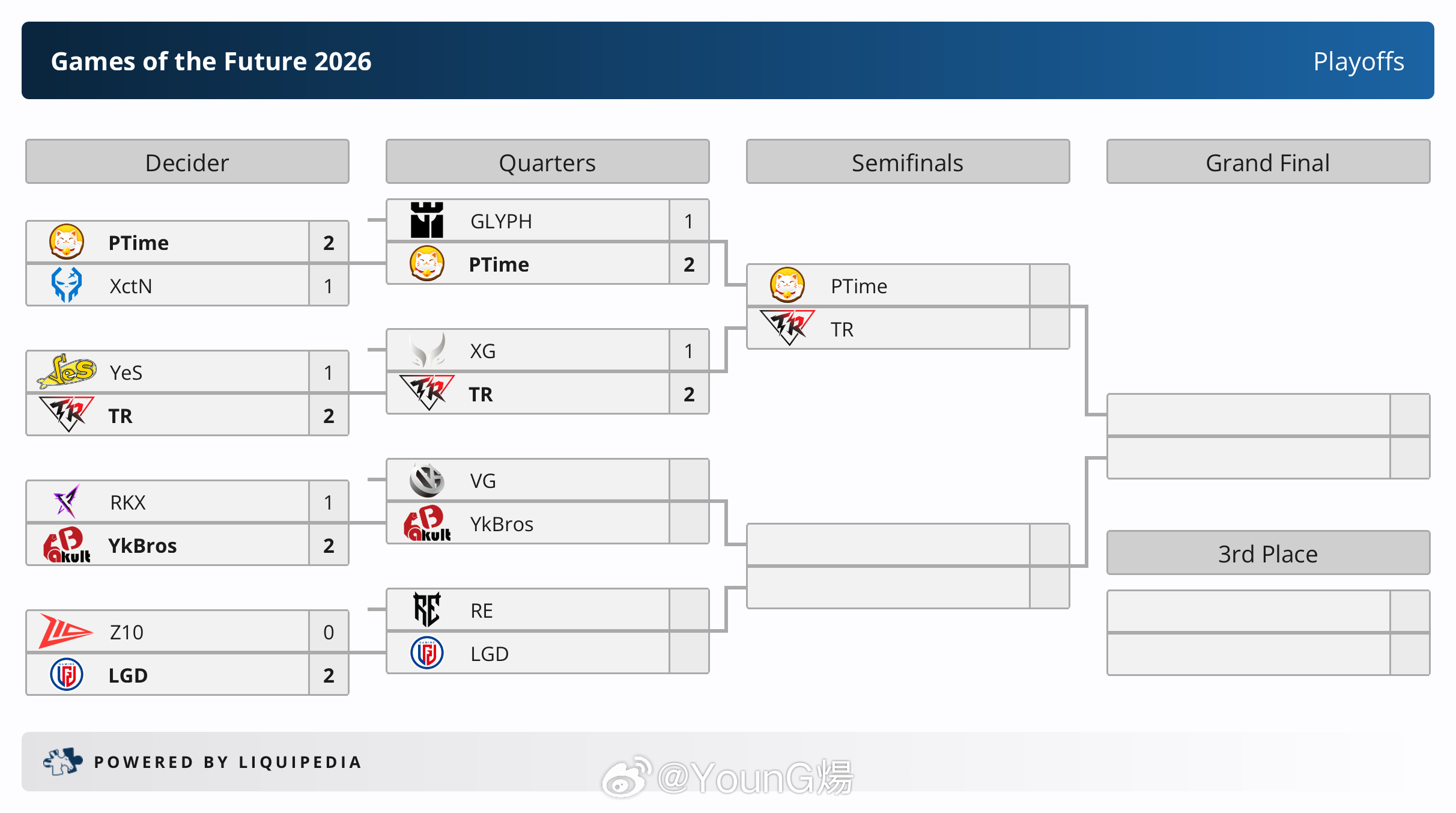Click the Liquipedia puzzle logo in footer
Screen dimensions: 1456x813
[62, 761]
